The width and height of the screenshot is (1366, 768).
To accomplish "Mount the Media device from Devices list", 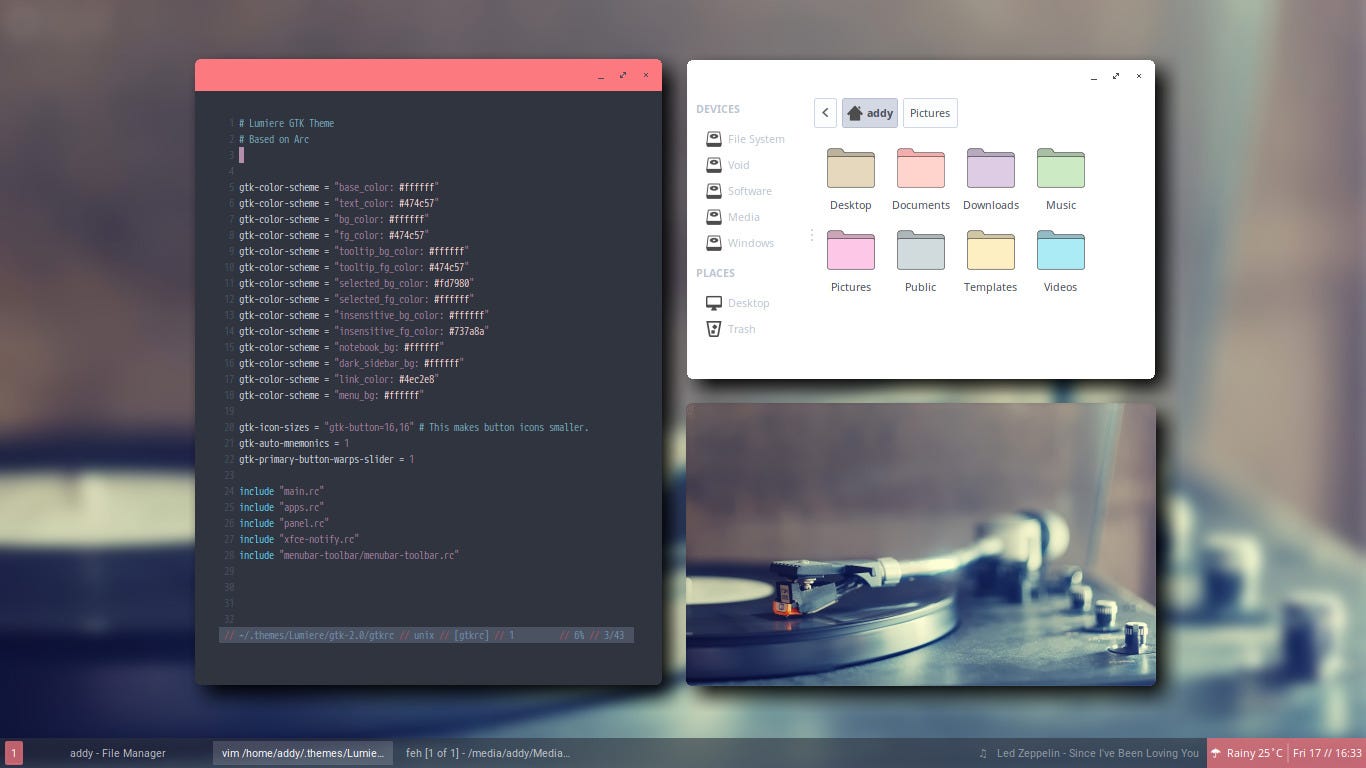I will (x=744, y=217).
